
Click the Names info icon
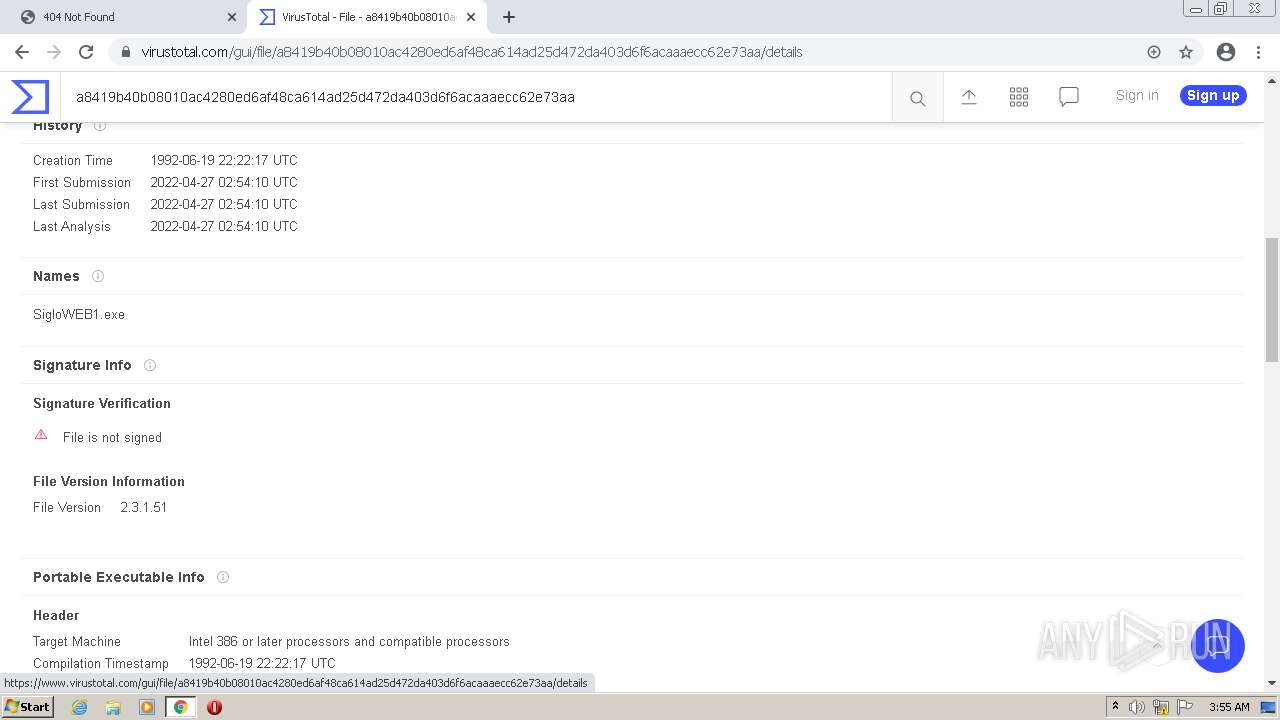(x=98, y=276)
